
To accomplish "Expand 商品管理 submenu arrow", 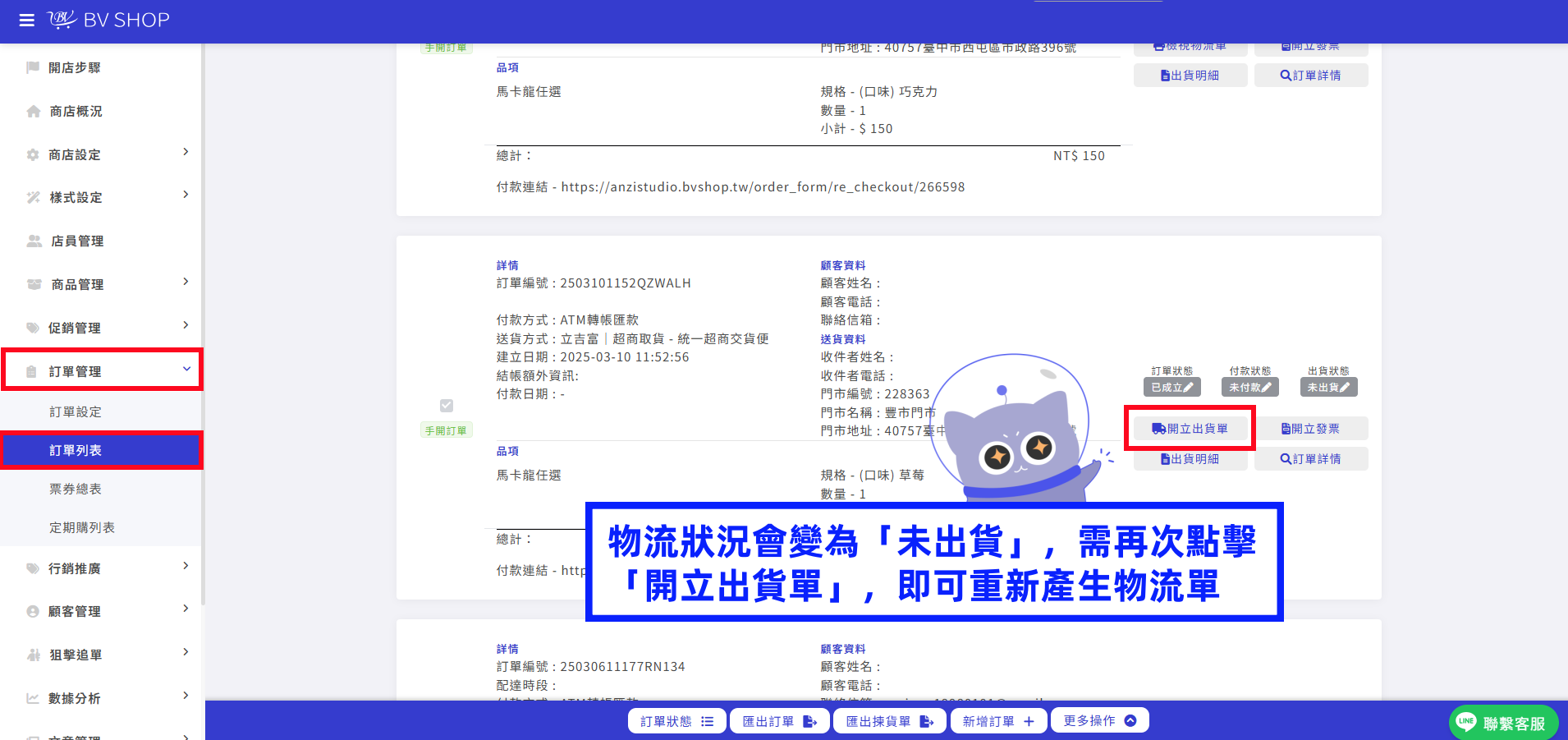I will [x=186, y=282].
